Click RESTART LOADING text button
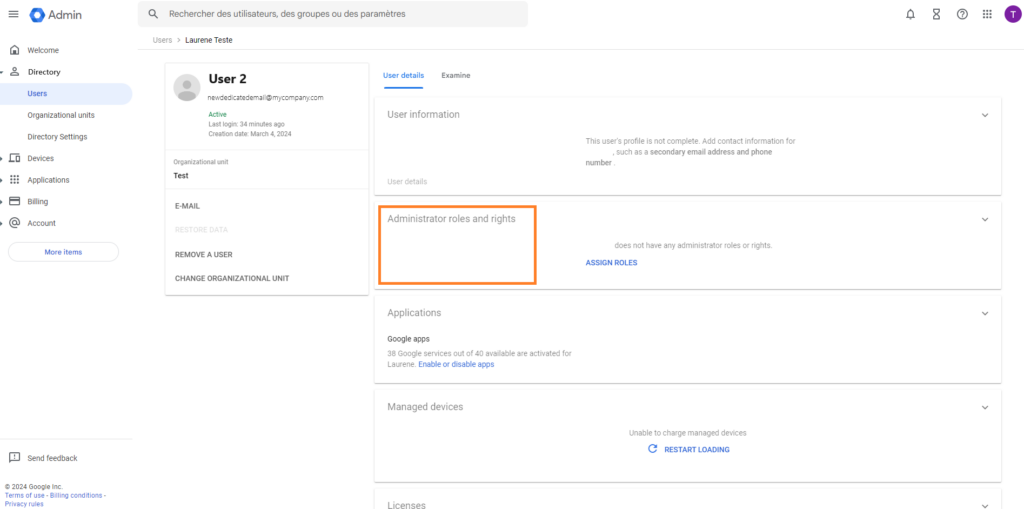This screenshot has height=509, width=1024. tap(697, 450)
